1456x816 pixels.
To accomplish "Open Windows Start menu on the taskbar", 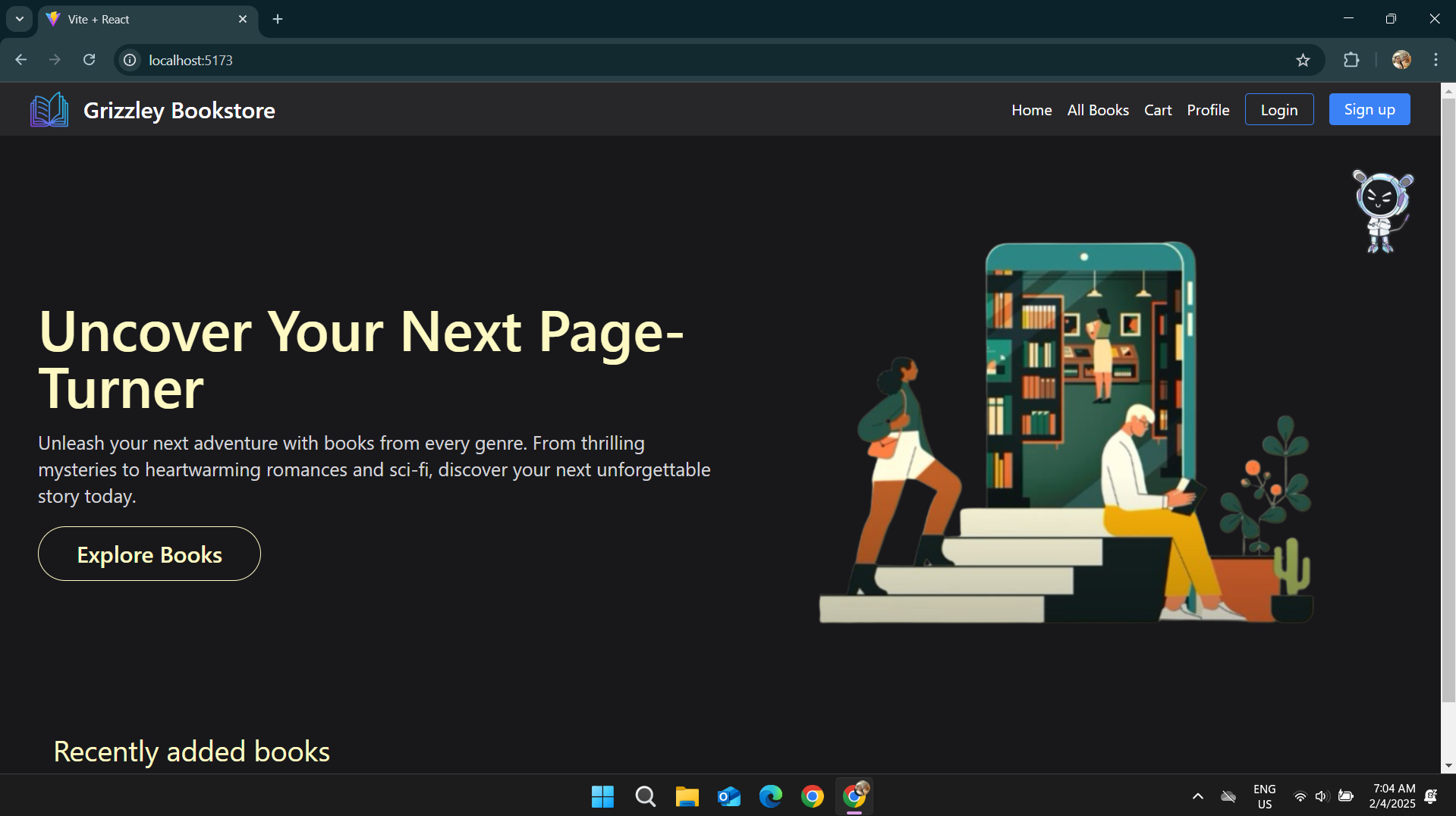I will 602,796.
